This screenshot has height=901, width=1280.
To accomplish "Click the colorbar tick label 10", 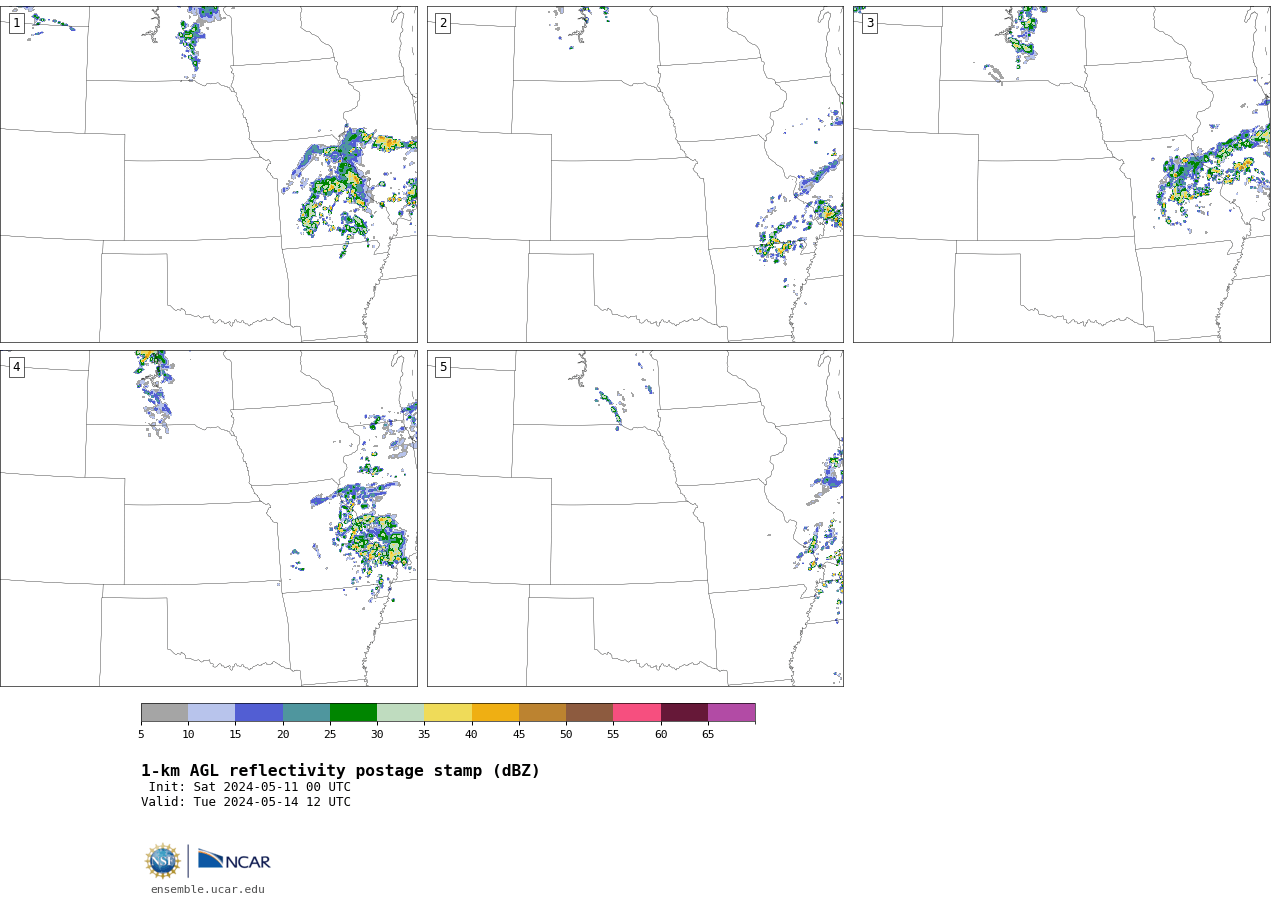I will [188, 735].
